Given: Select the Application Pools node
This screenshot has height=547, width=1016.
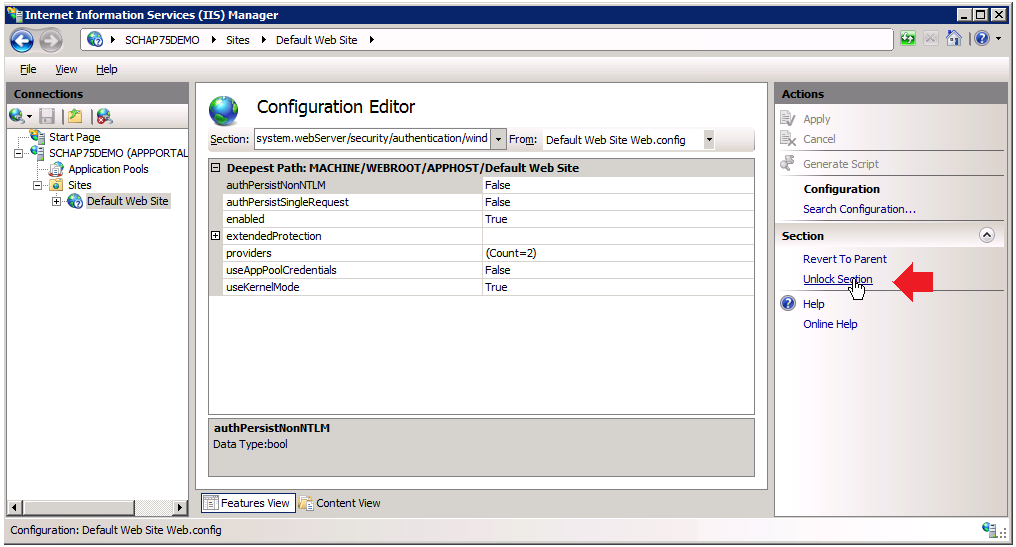Looking at the screenshot, I should 108,169.
